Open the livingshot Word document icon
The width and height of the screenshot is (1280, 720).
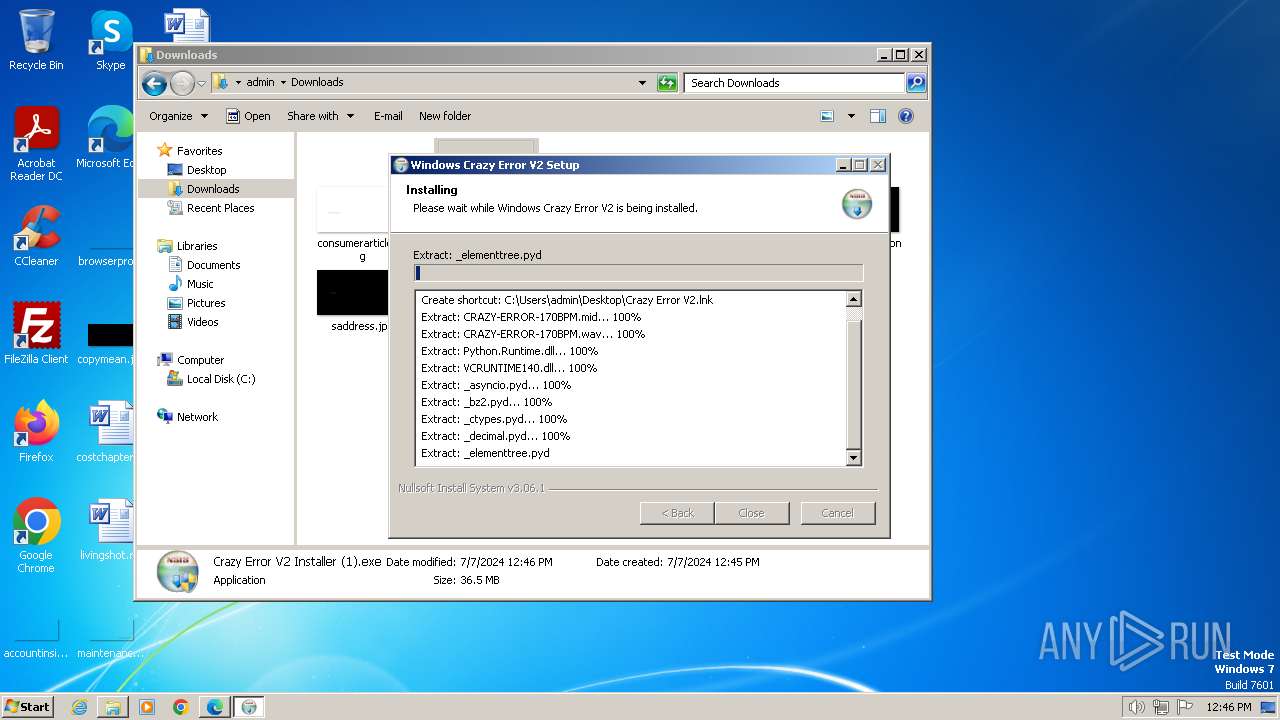point(106,530)
